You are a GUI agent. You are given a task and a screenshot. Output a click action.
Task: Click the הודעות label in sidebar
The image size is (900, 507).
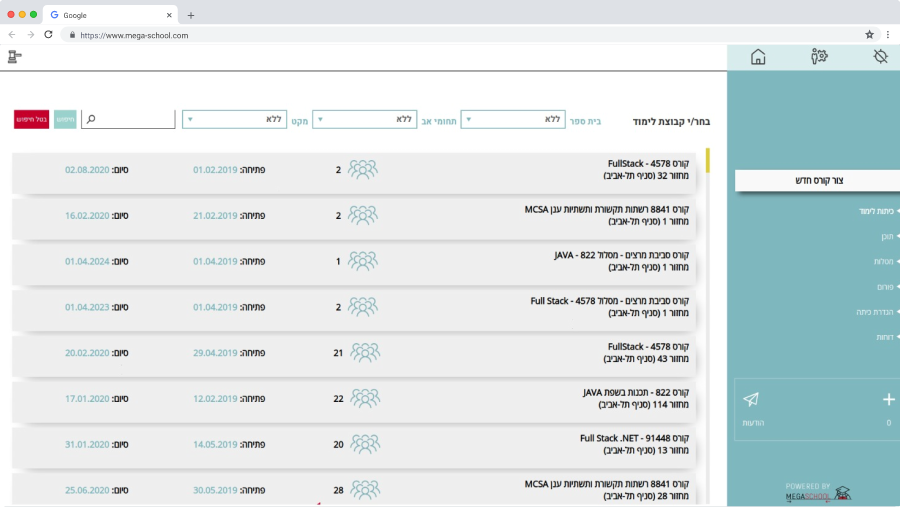click(x=753, y=423)
